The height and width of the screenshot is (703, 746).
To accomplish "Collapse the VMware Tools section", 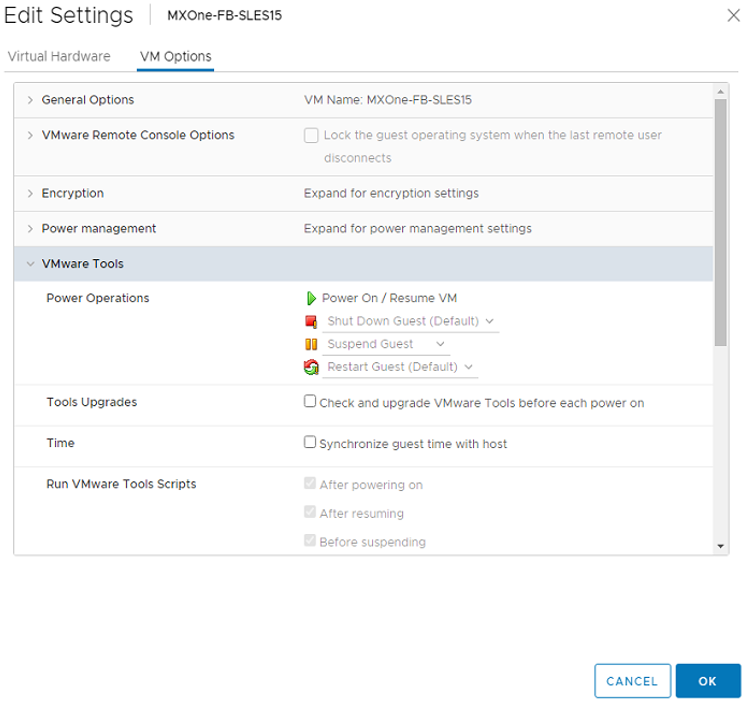I will [x=30, y=264].
